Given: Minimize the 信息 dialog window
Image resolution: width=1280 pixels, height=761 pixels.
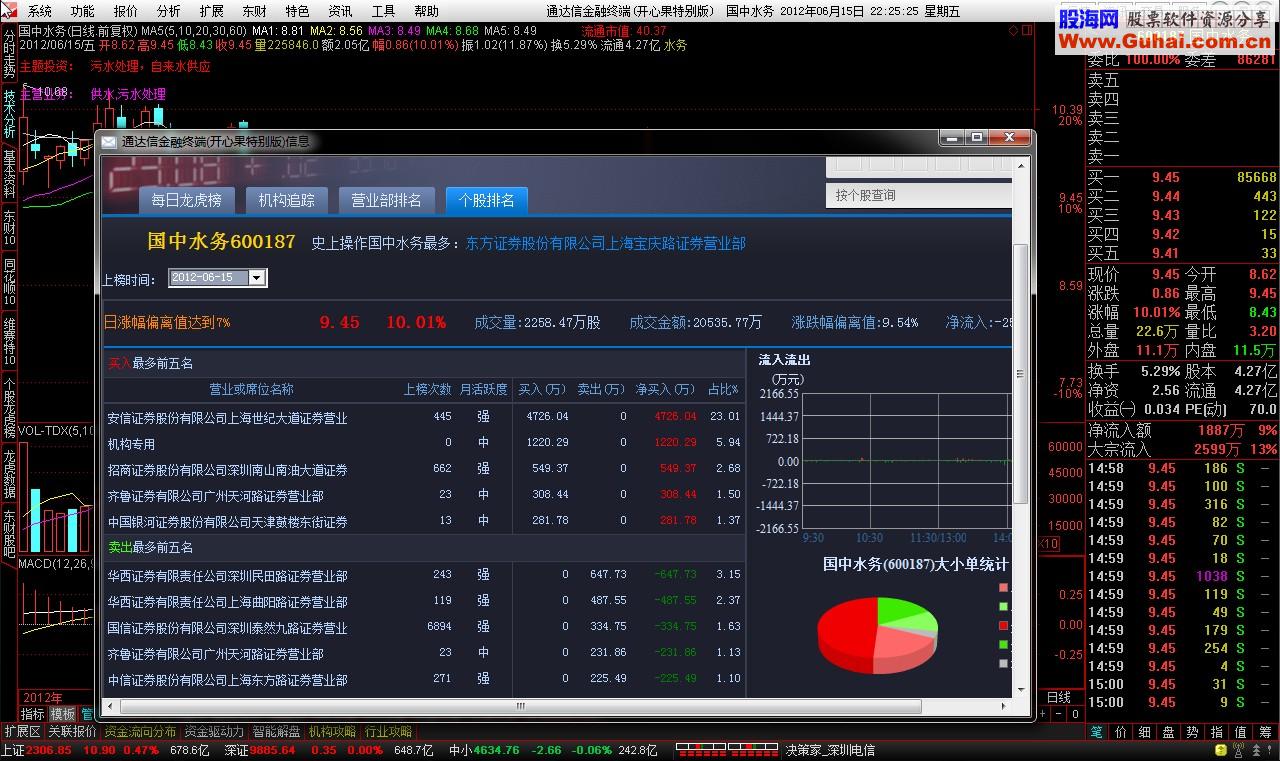Looking at the screenshot, I should (x=950, y=138).
